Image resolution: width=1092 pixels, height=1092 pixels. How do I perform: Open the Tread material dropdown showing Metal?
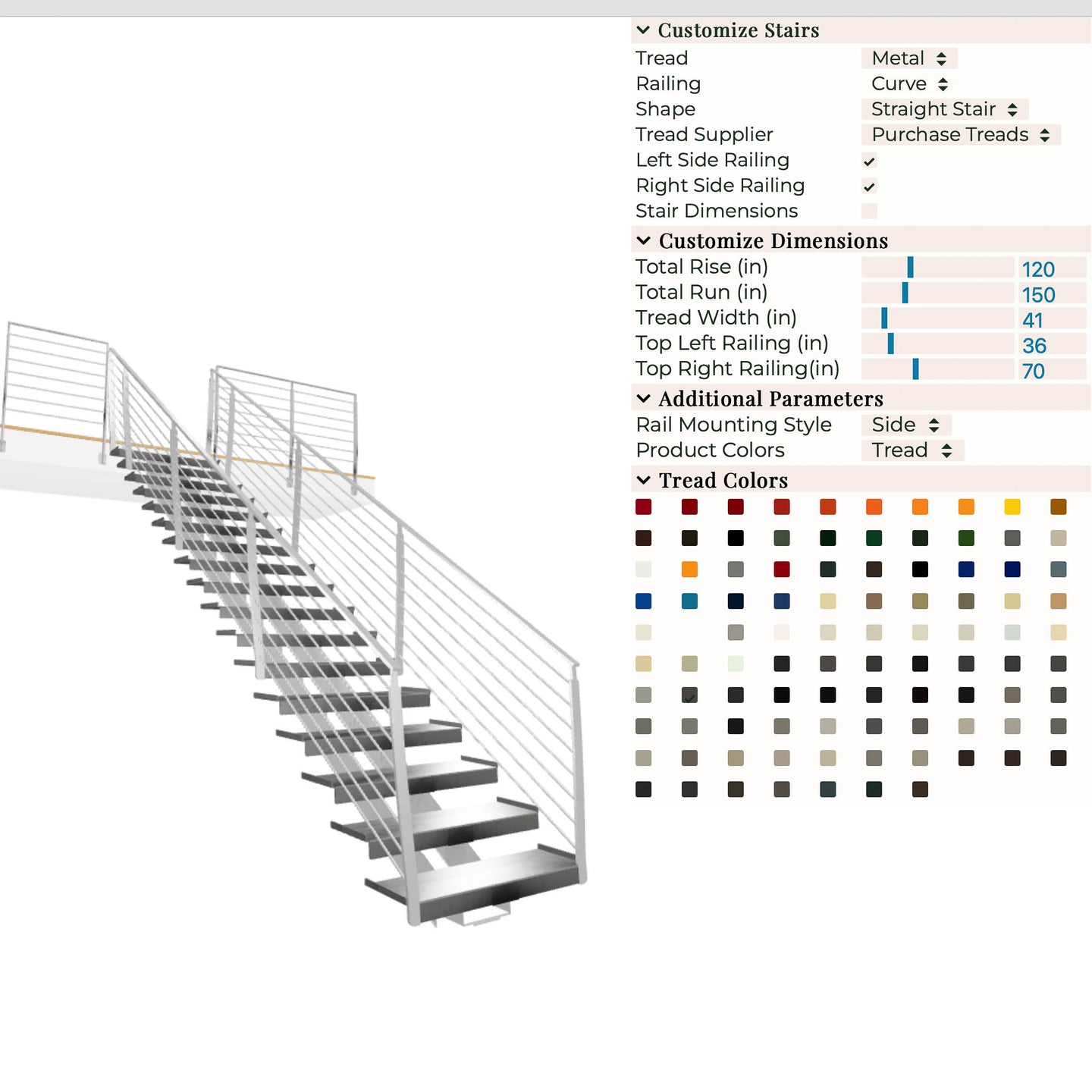tap(908, 58)
